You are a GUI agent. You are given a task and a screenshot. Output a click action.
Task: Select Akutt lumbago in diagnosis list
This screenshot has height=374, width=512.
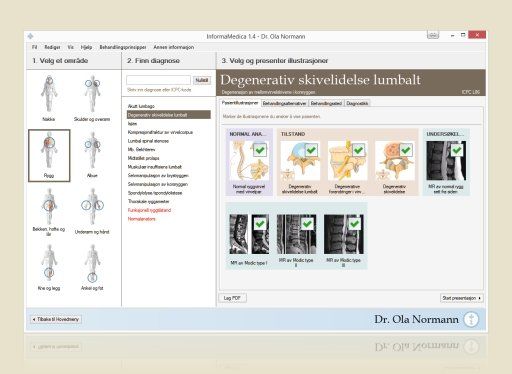[x=141, y=106]
